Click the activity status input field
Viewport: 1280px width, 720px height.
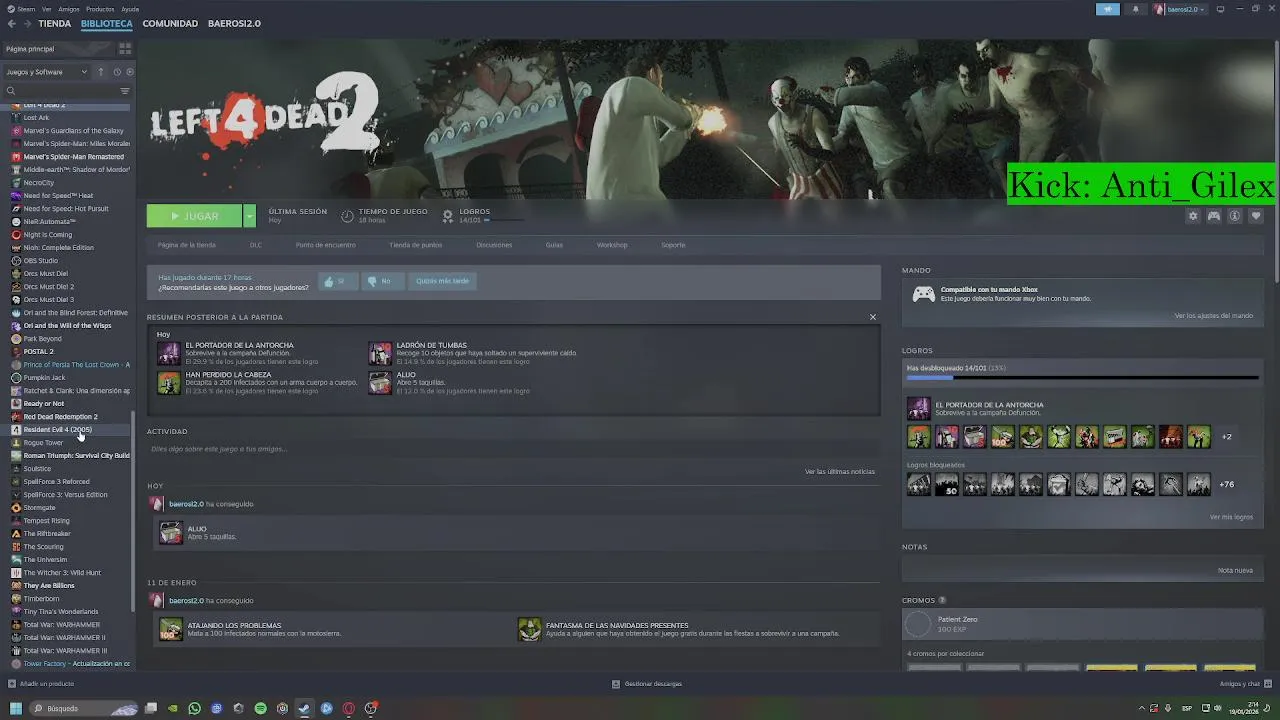pyautogui.click(x=513, y=449)
